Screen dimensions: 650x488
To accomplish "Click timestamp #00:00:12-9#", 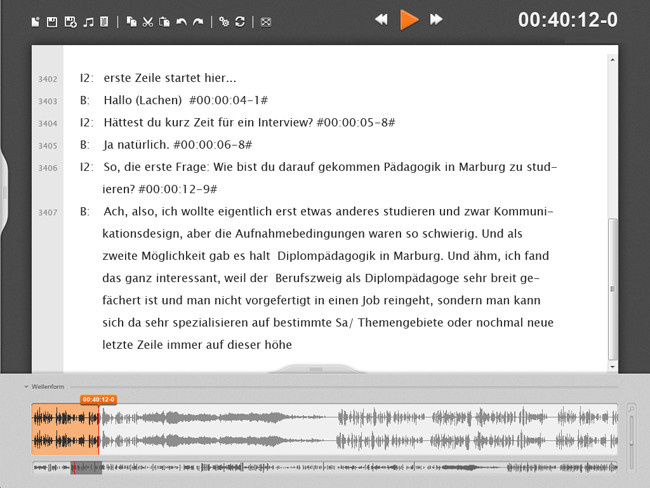I will click(178, 189).
